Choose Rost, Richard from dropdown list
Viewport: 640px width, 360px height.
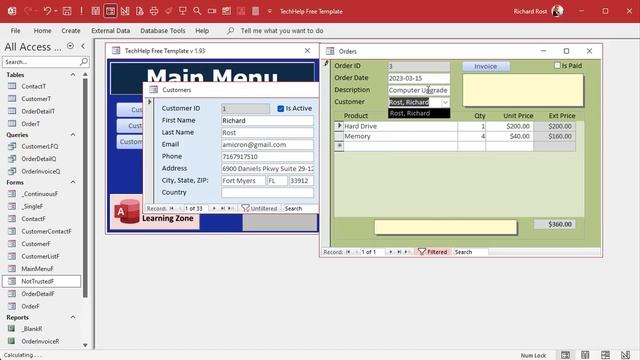click(x=419, y=113)
